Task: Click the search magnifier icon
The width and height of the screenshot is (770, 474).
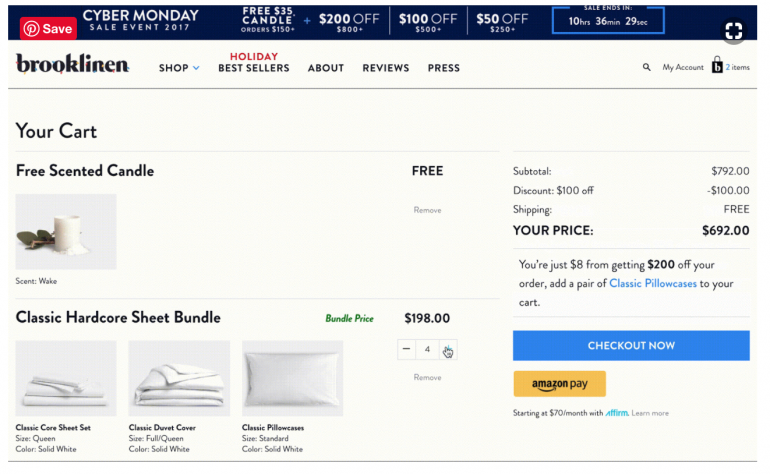Action: [x=646, y=68]
